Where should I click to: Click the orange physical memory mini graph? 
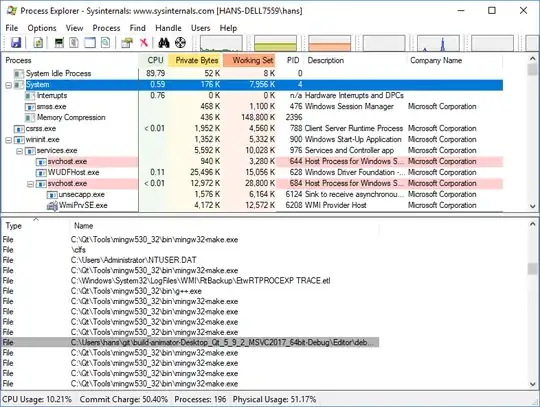click(x=330, y=43)
